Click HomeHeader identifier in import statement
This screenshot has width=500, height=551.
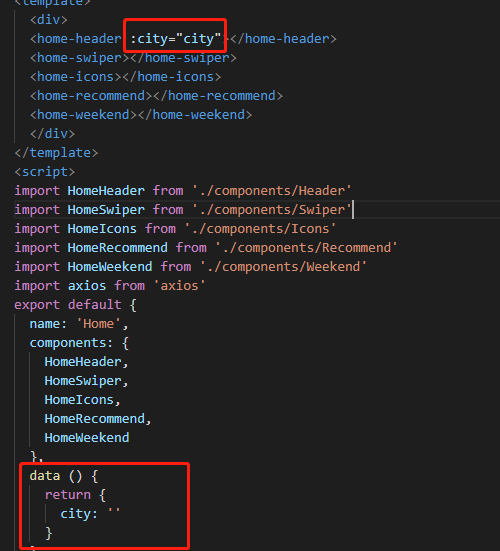pos(106,190)
